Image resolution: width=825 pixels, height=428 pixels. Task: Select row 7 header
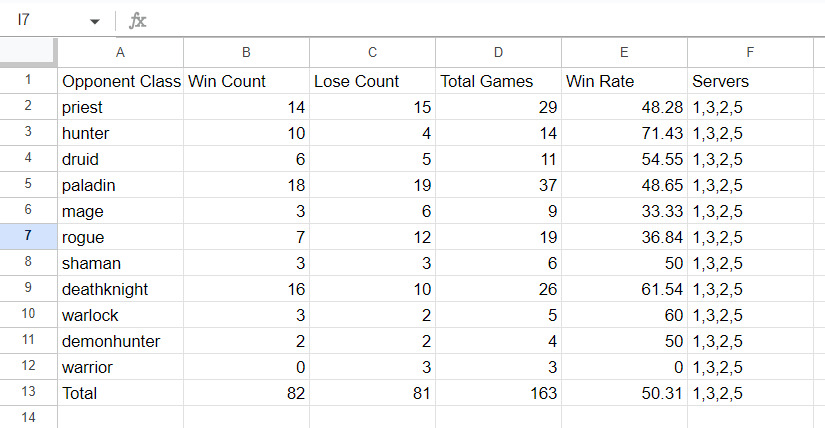28,236
